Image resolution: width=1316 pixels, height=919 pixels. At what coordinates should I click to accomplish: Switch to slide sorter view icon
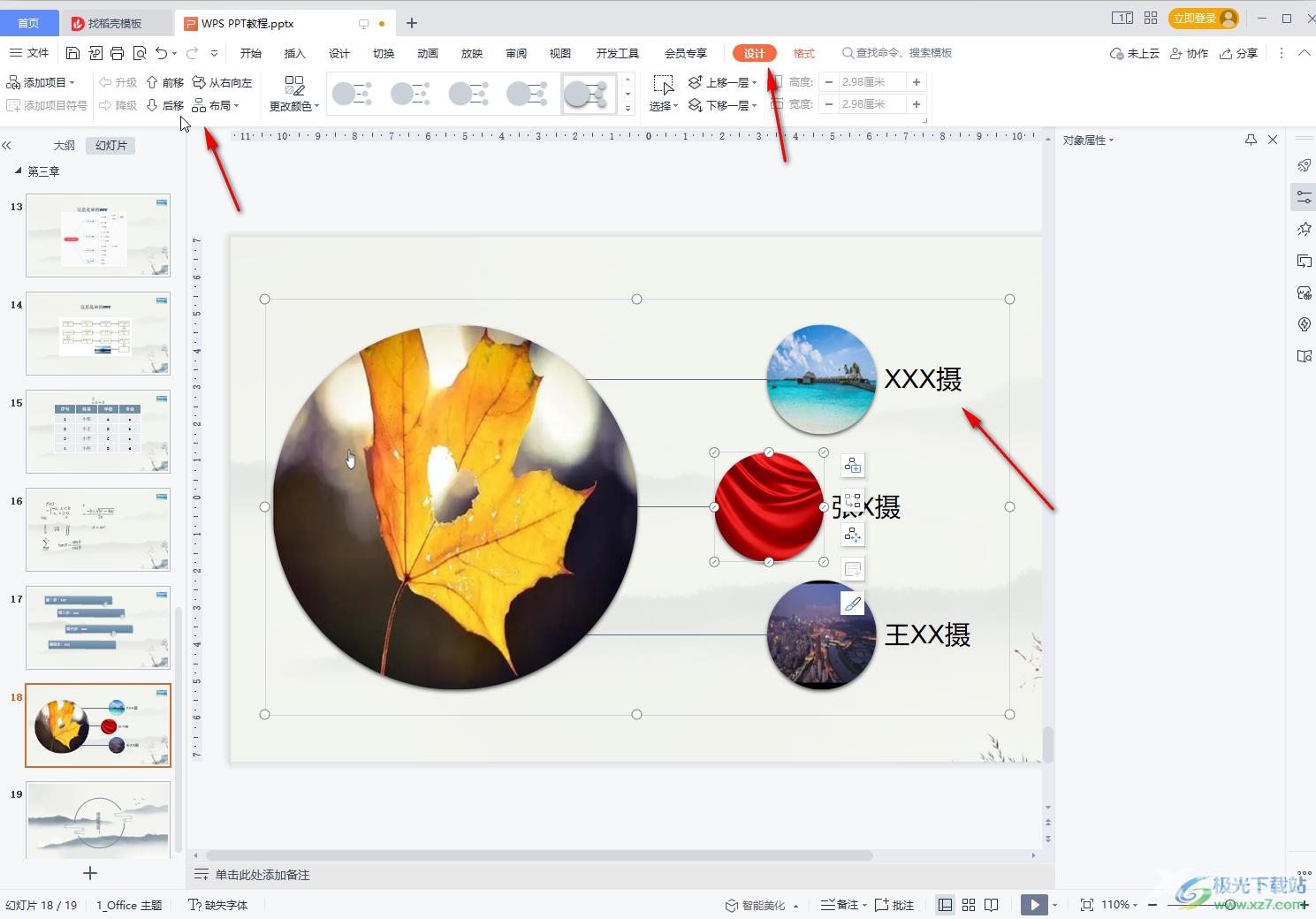(x=969, y=905)
